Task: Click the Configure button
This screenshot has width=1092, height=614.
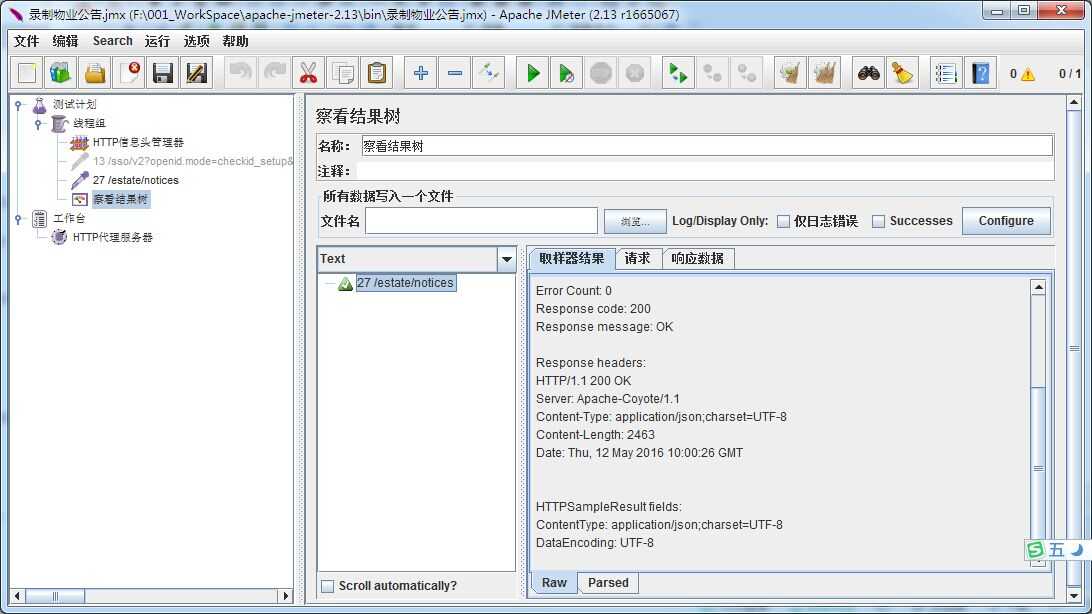Action: point(1006,221)
